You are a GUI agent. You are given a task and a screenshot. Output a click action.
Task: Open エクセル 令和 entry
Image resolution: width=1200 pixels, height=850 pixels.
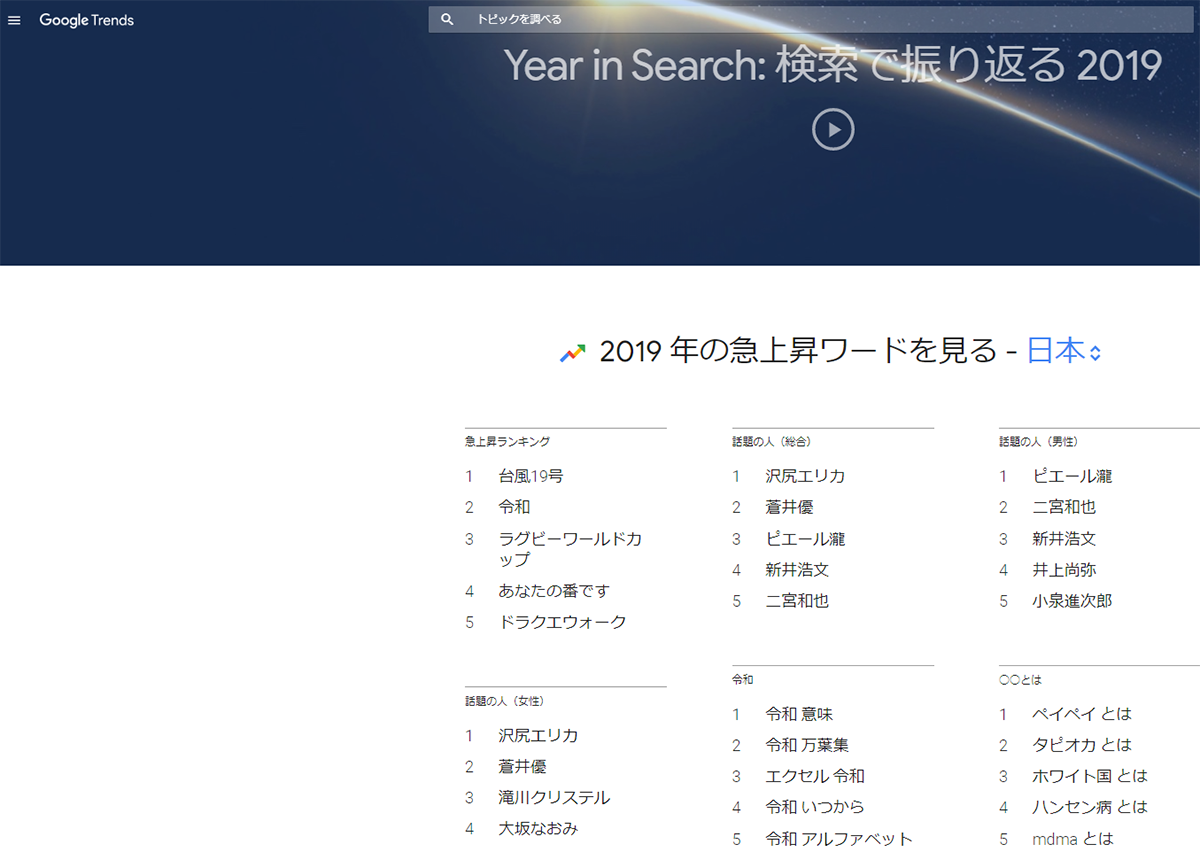pos(815,776)
